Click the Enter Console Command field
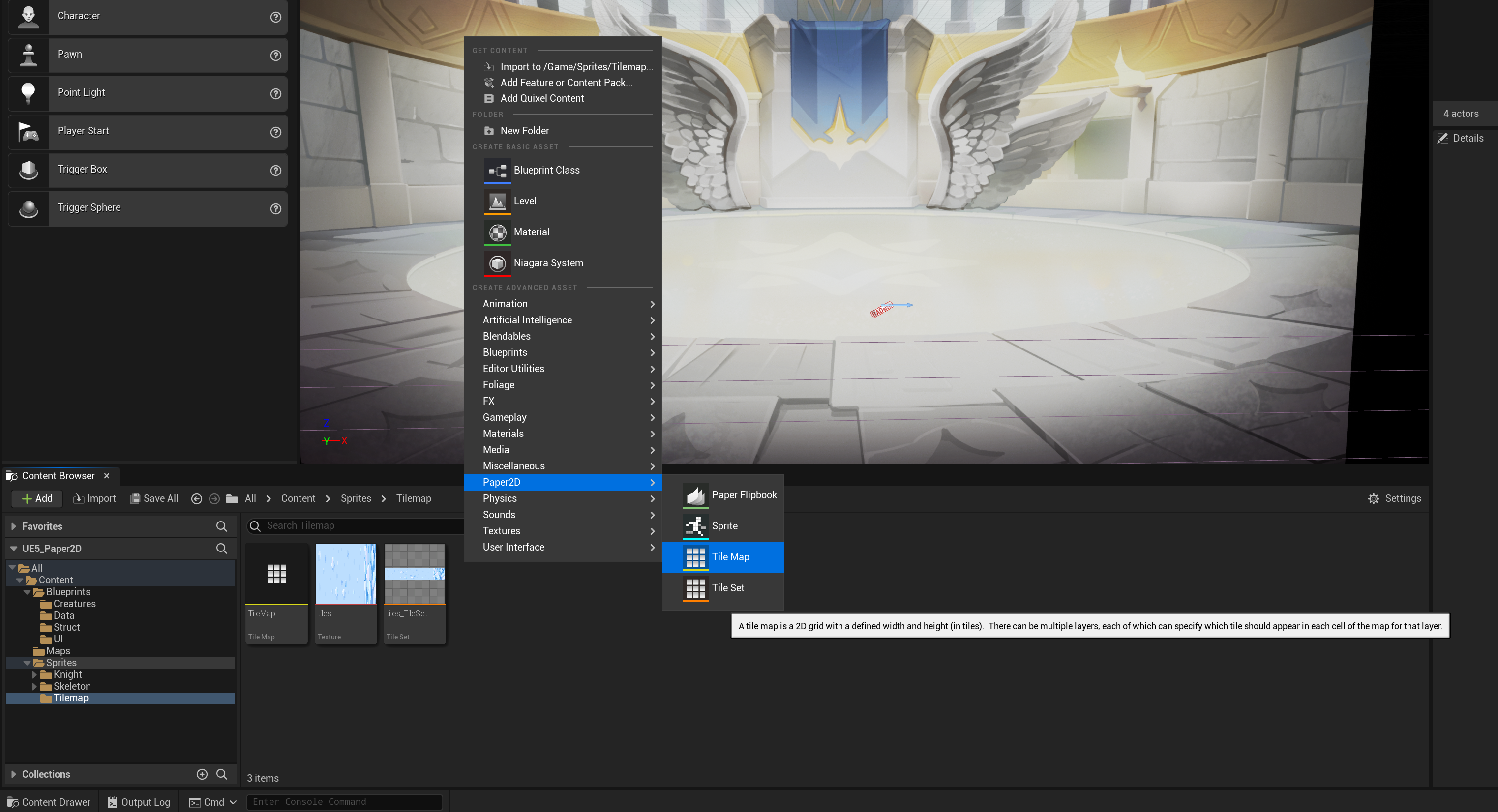The image size is (1498, 812). [x=344, y=802]
